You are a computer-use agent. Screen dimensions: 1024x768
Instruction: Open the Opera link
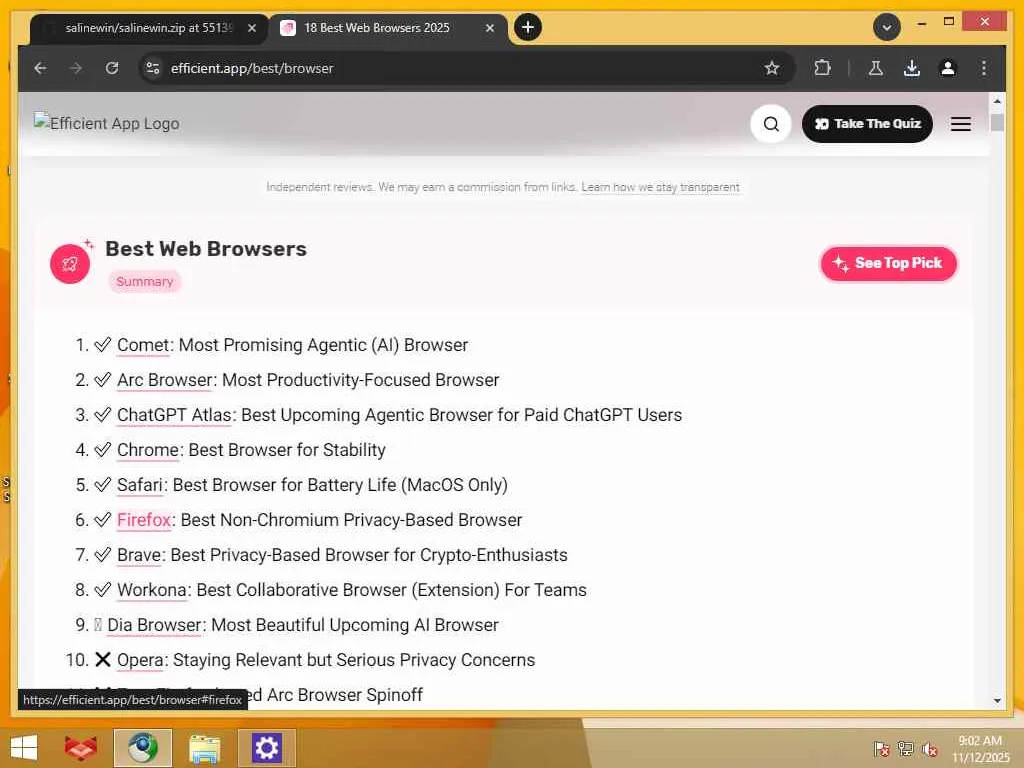(x=140, y=660)
